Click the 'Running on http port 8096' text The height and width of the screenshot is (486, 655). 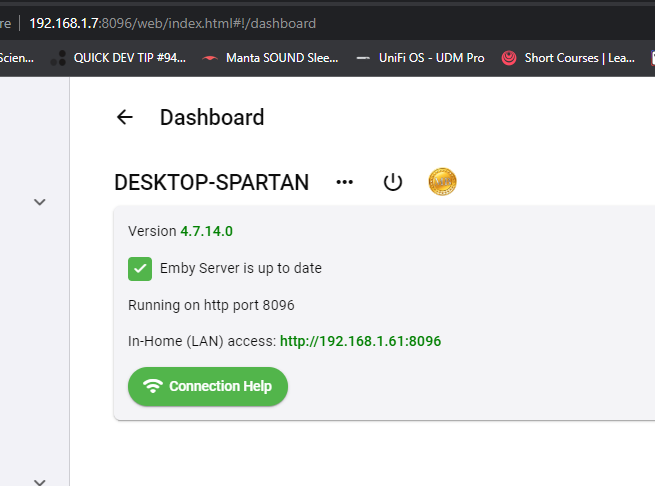[x=211, y=305]
